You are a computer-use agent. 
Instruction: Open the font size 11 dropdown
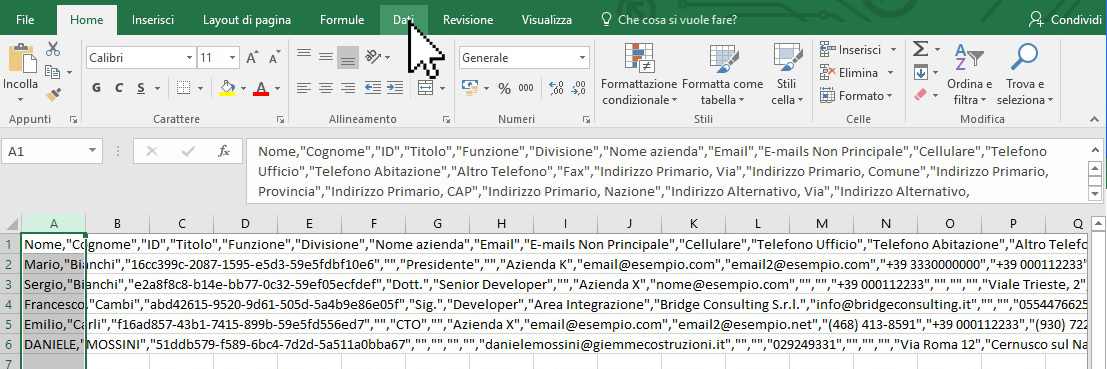pos(233,58)
